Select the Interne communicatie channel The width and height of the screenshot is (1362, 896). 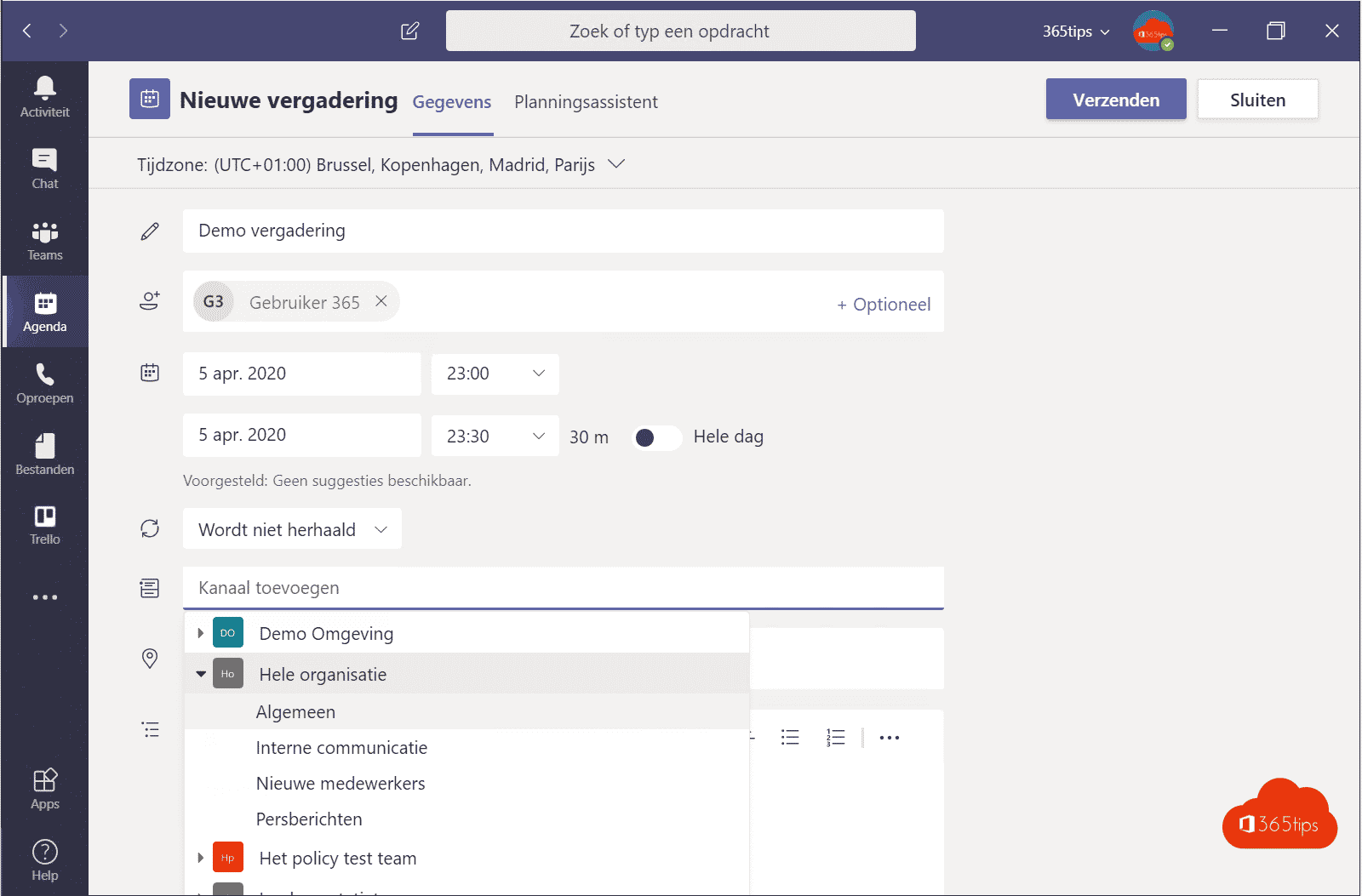coord(341,748)
